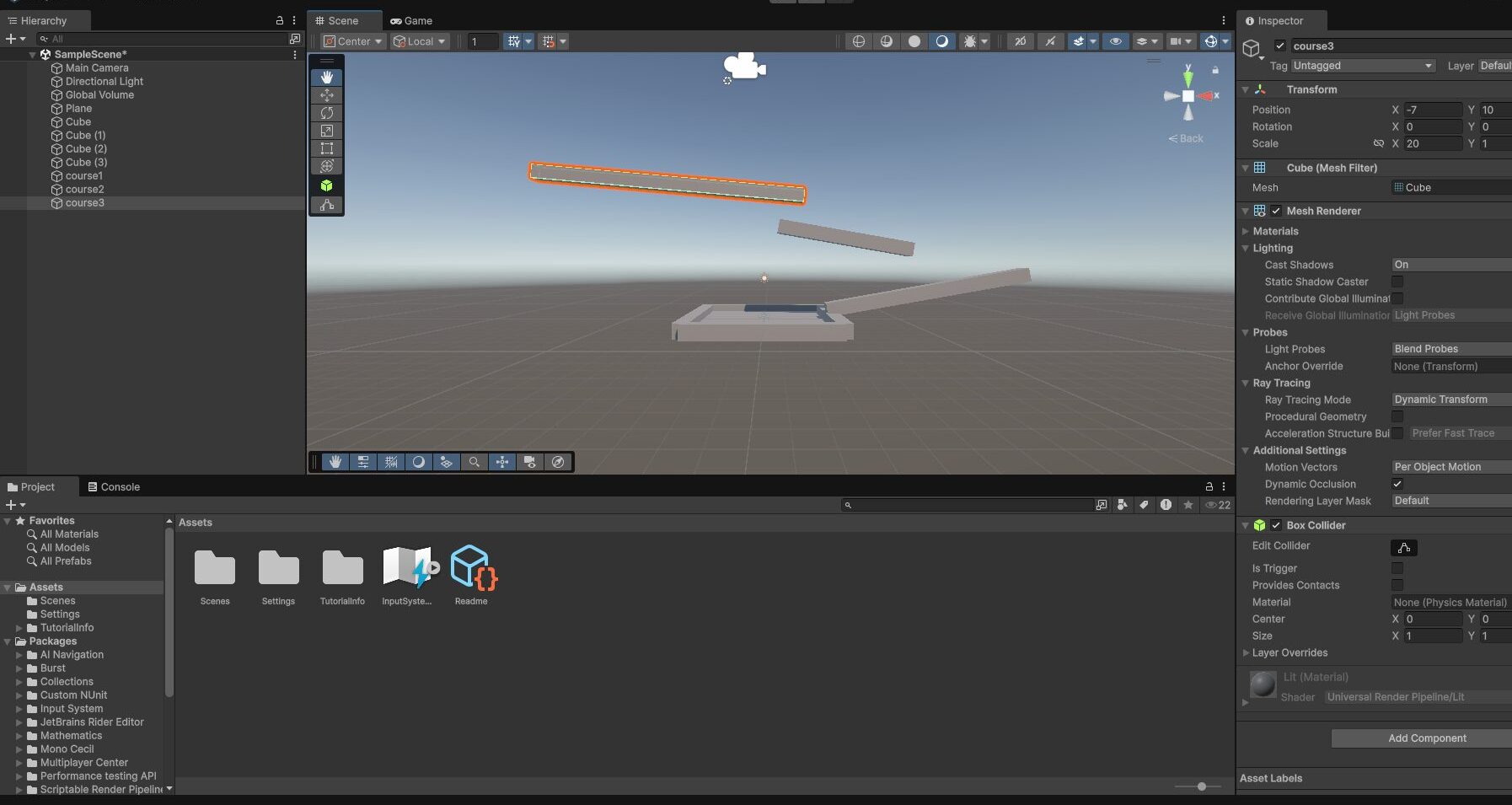Select the Transform tool

327,166
